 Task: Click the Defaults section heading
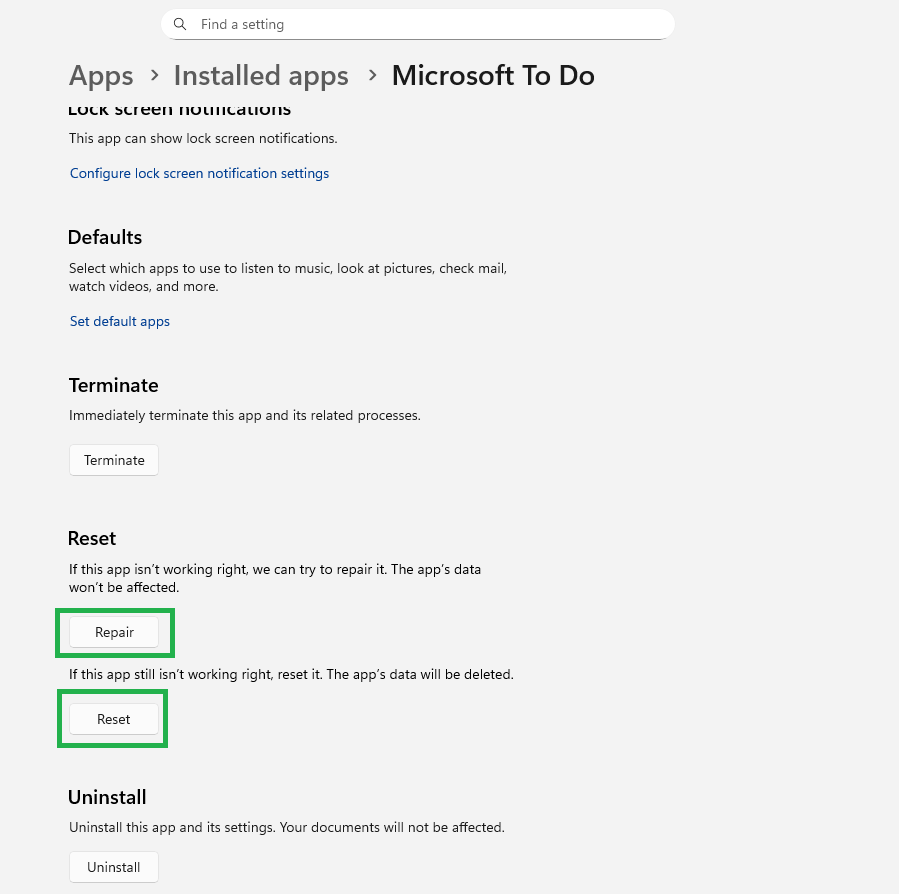click(x=105, y=237)
